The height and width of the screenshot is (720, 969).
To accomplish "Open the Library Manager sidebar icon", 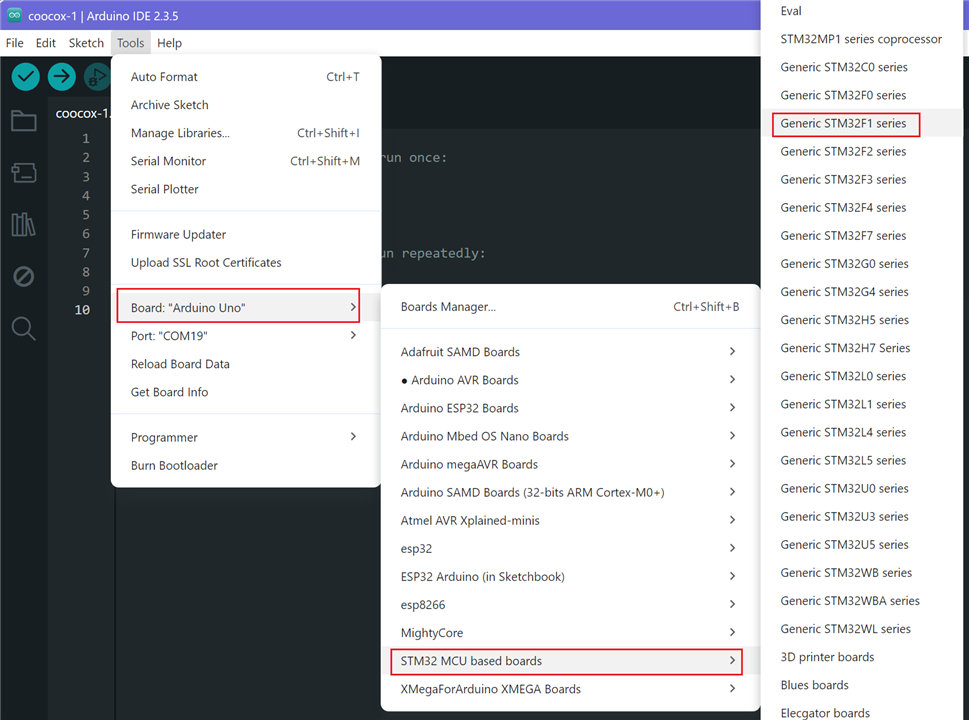I will point(23,224).
